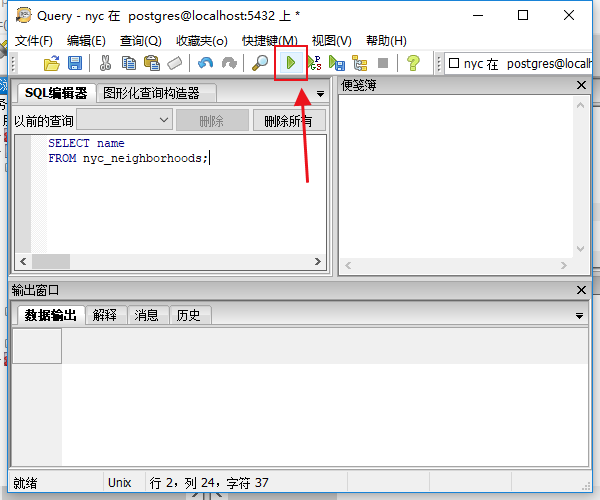Select the 历史 output tab

(189, 315)
